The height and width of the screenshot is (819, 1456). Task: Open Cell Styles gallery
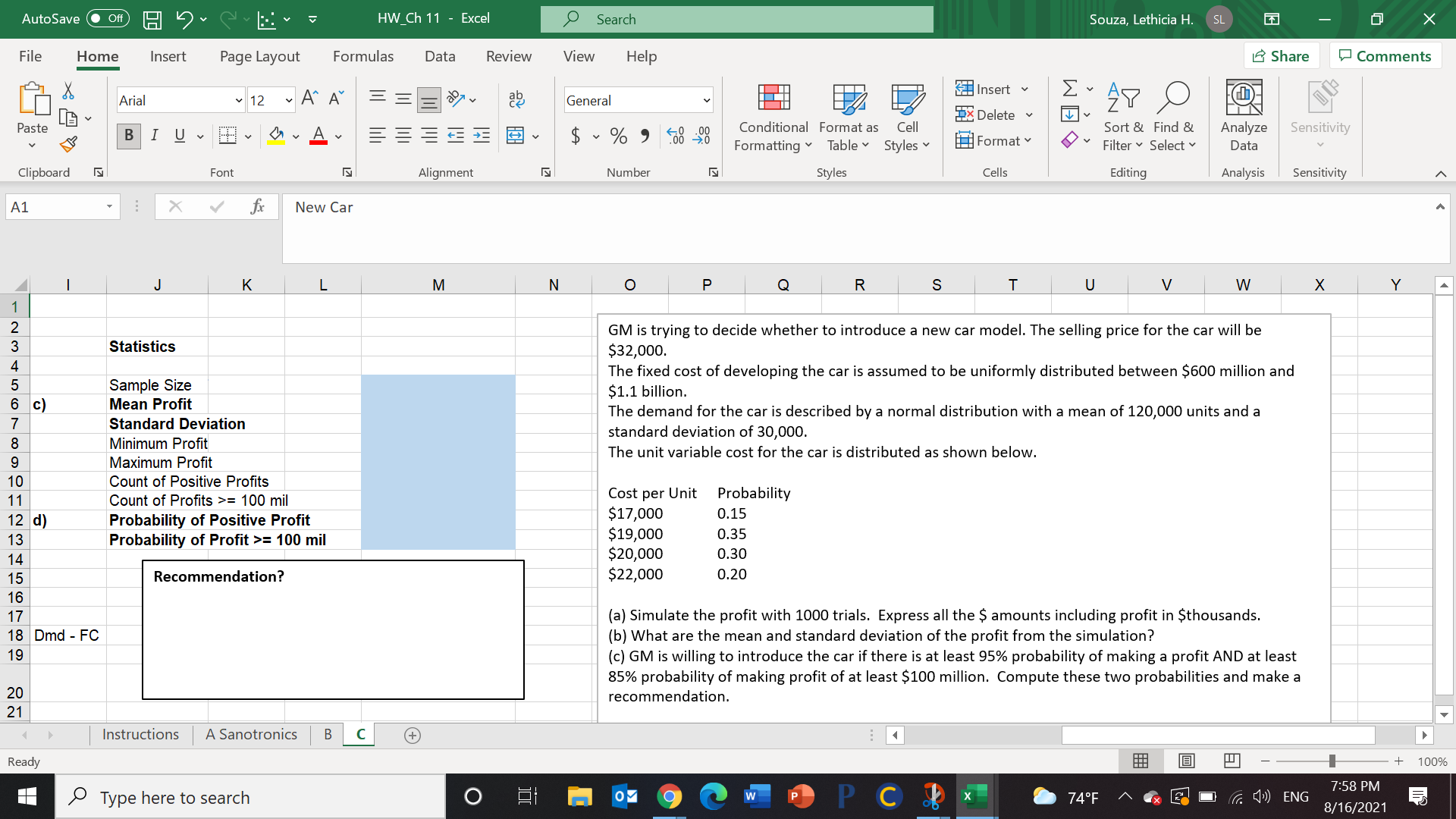[x=907, y=118]
